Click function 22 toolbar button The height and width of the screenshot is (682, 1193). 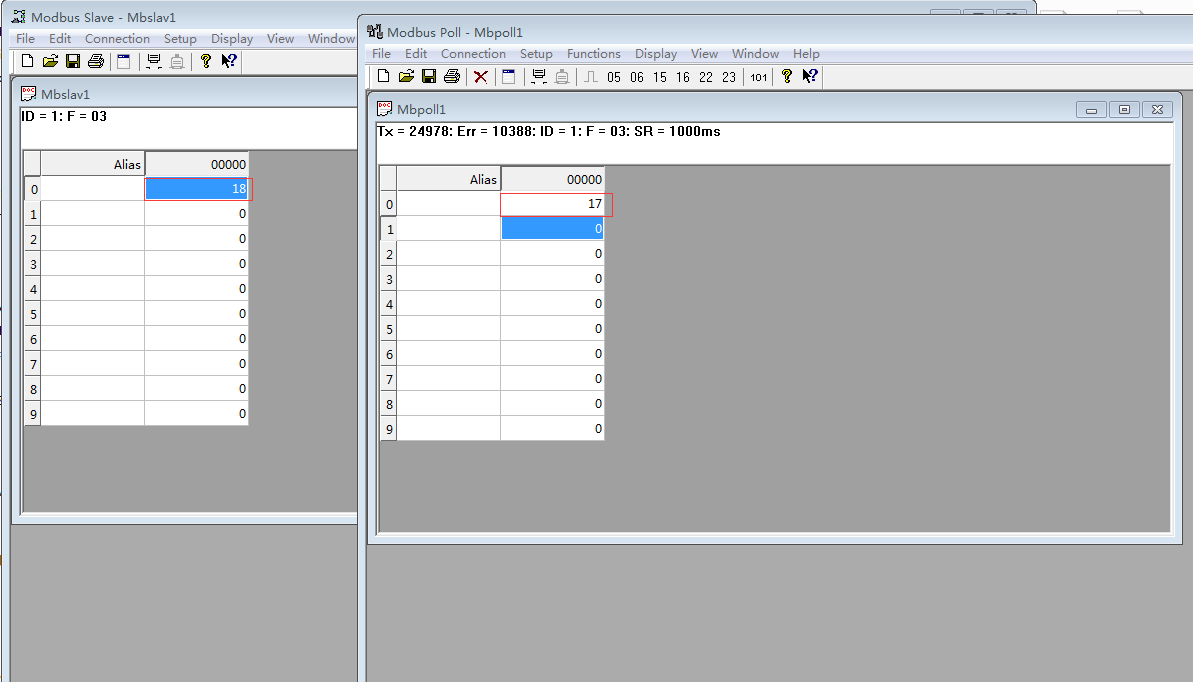(706, 77)
